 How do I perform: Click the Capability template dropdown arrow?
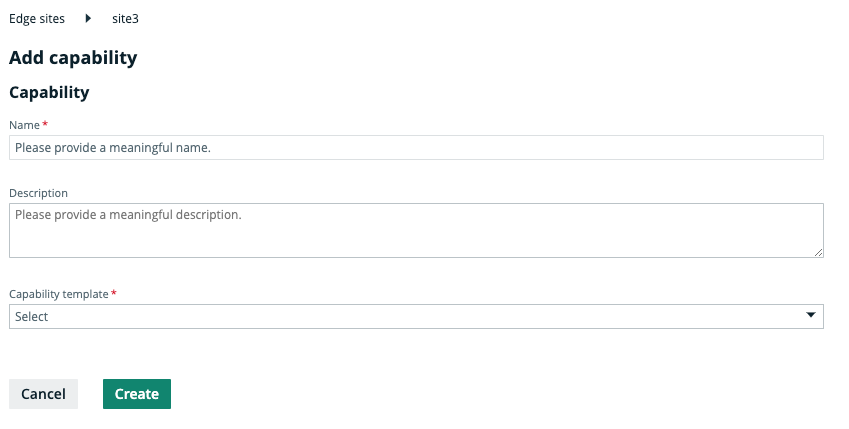(x=811, y=316)
